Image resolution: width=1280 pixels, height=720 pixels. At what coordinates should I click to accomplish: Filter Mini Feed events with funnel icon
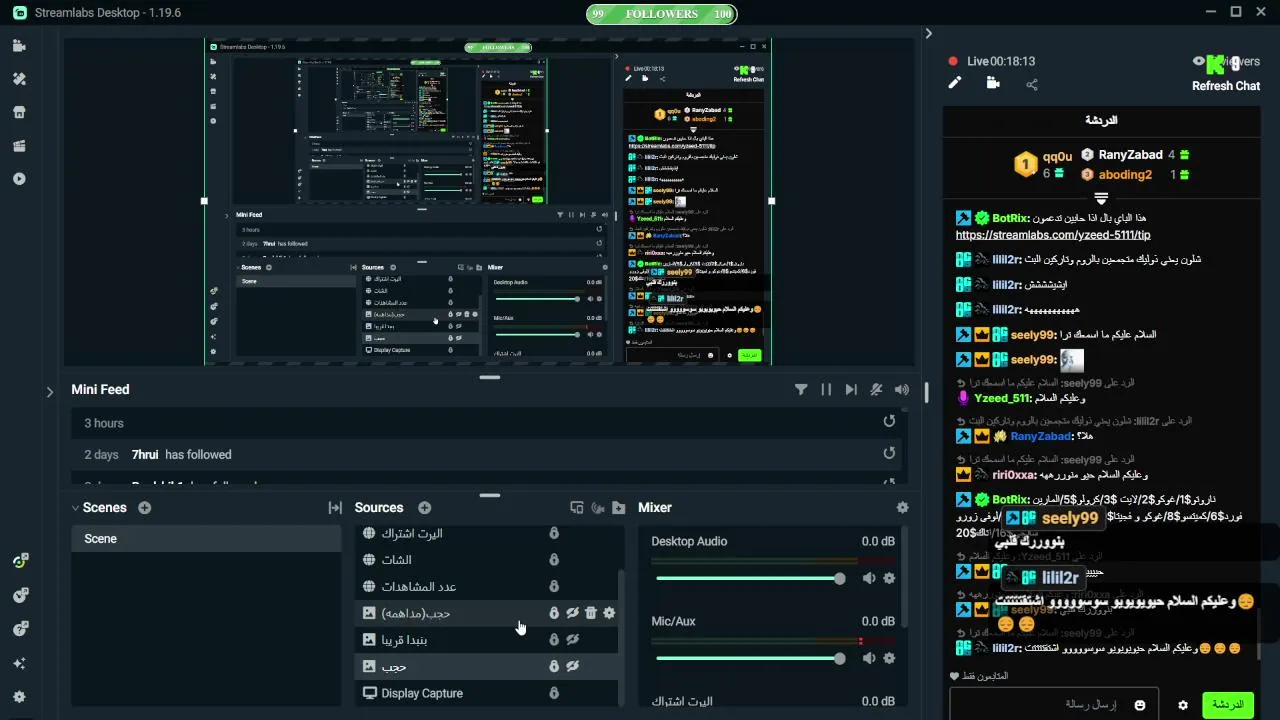(801, 390)
